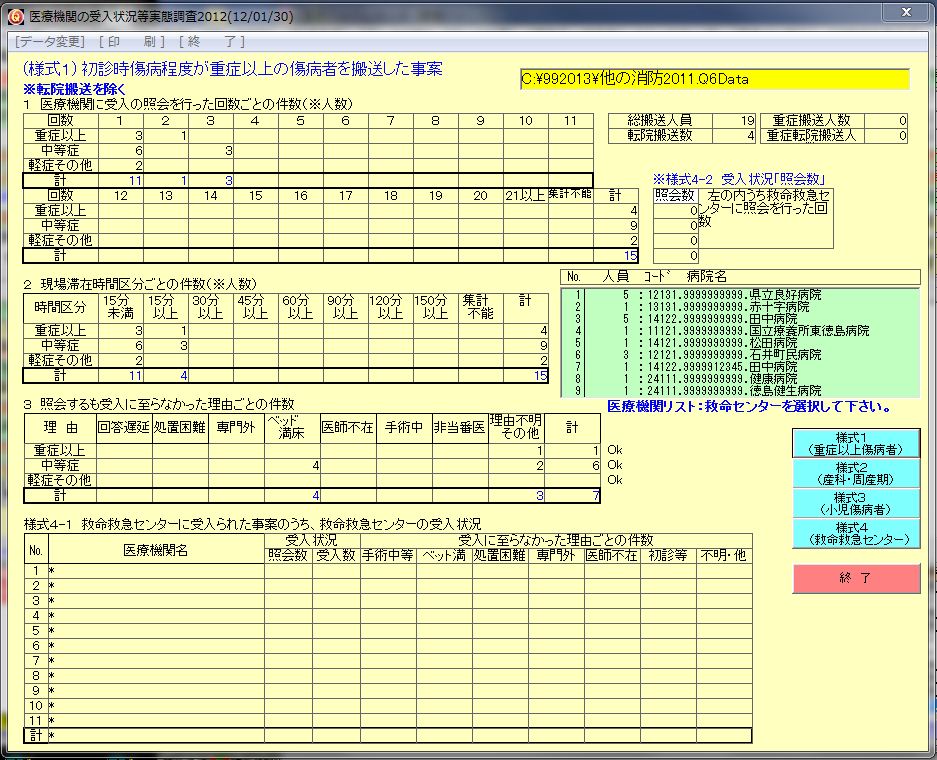Show 様式3 (小児傷病者) form
The image size is (937, 760).
tap(855, 503)
